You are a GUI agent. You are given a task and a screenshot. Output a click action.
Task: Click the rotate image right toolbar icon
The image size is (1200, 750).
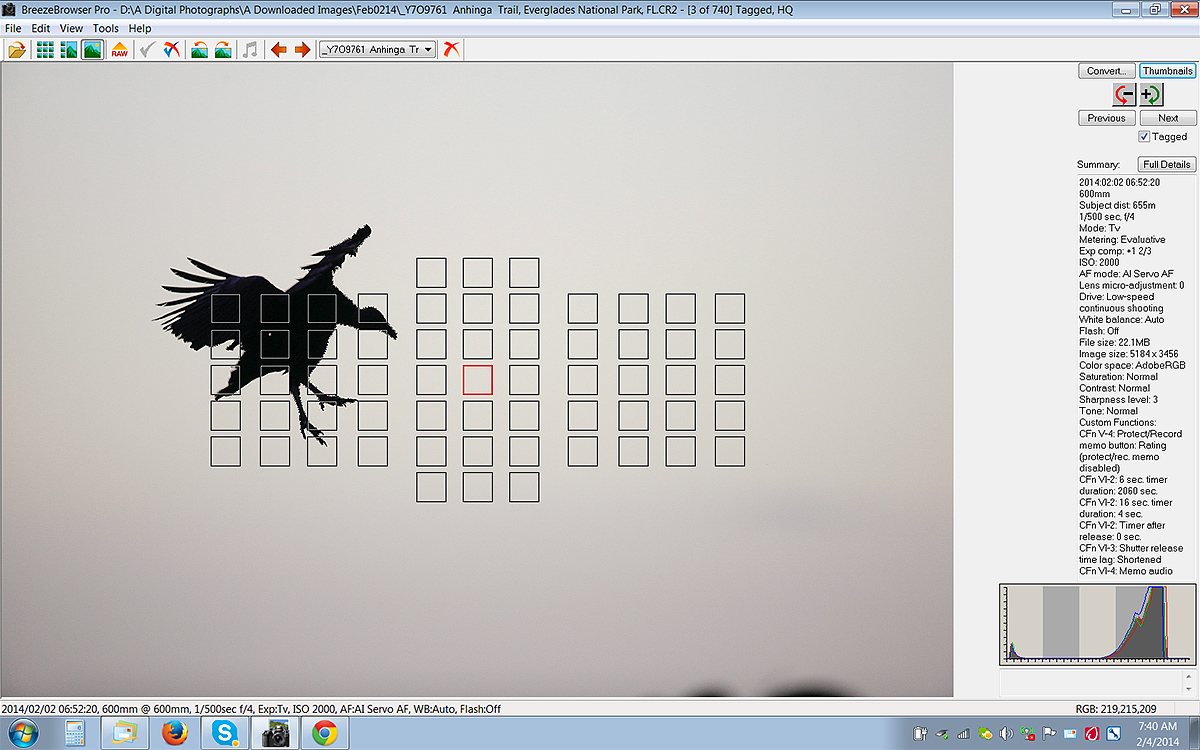[x=223, y=49]
